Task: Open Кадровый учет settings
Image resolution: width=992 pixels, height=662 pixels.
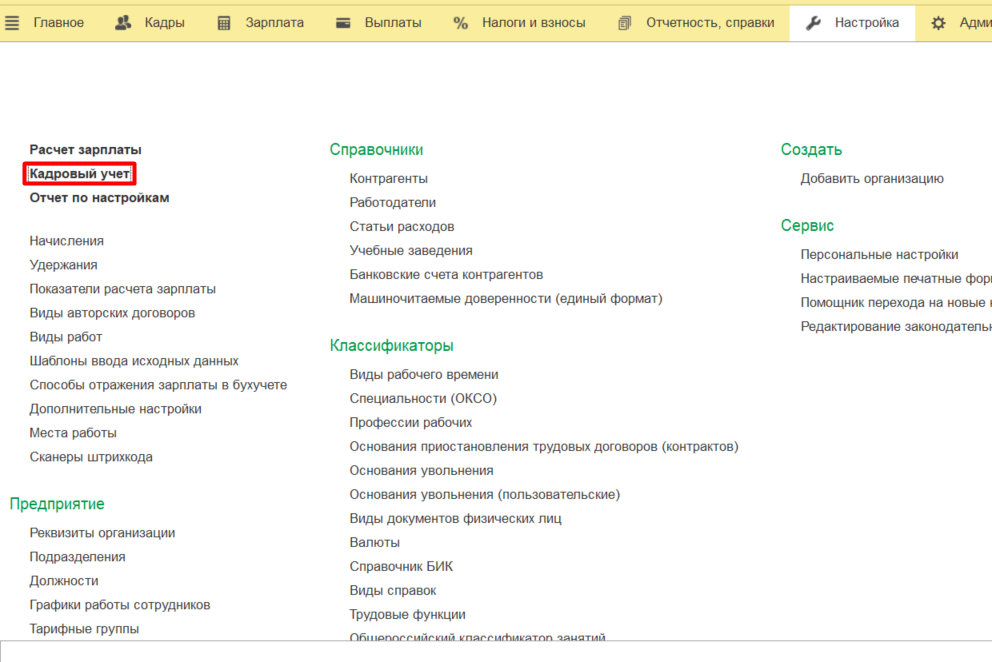Action: [80, 174]
